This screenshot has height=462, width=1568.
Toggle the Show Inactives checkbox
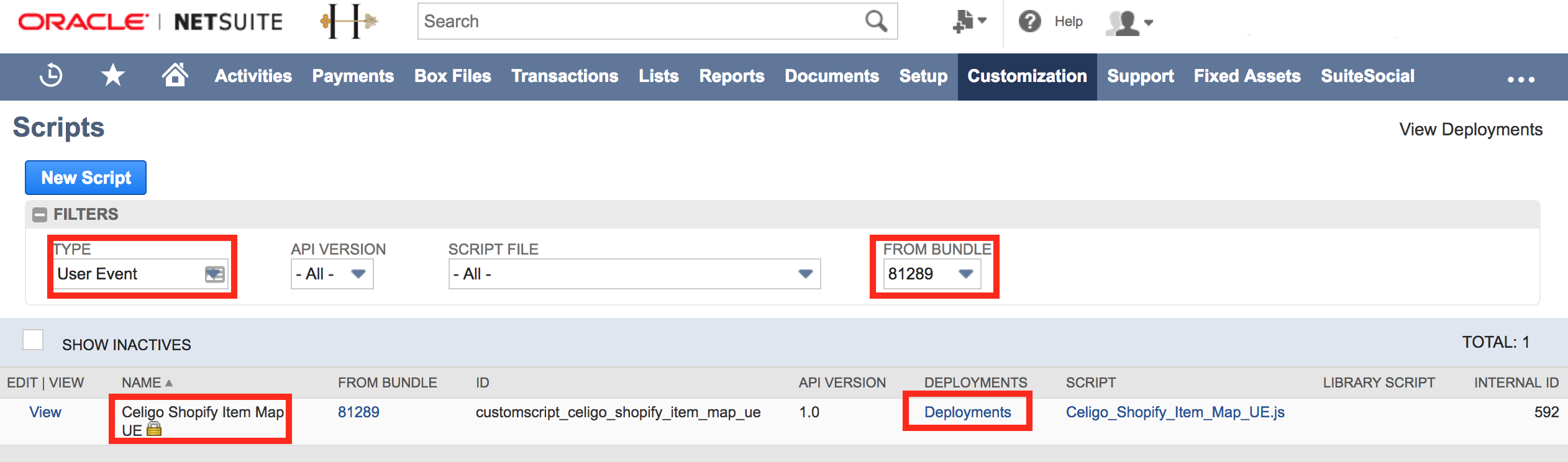click(x=33, y=340)
